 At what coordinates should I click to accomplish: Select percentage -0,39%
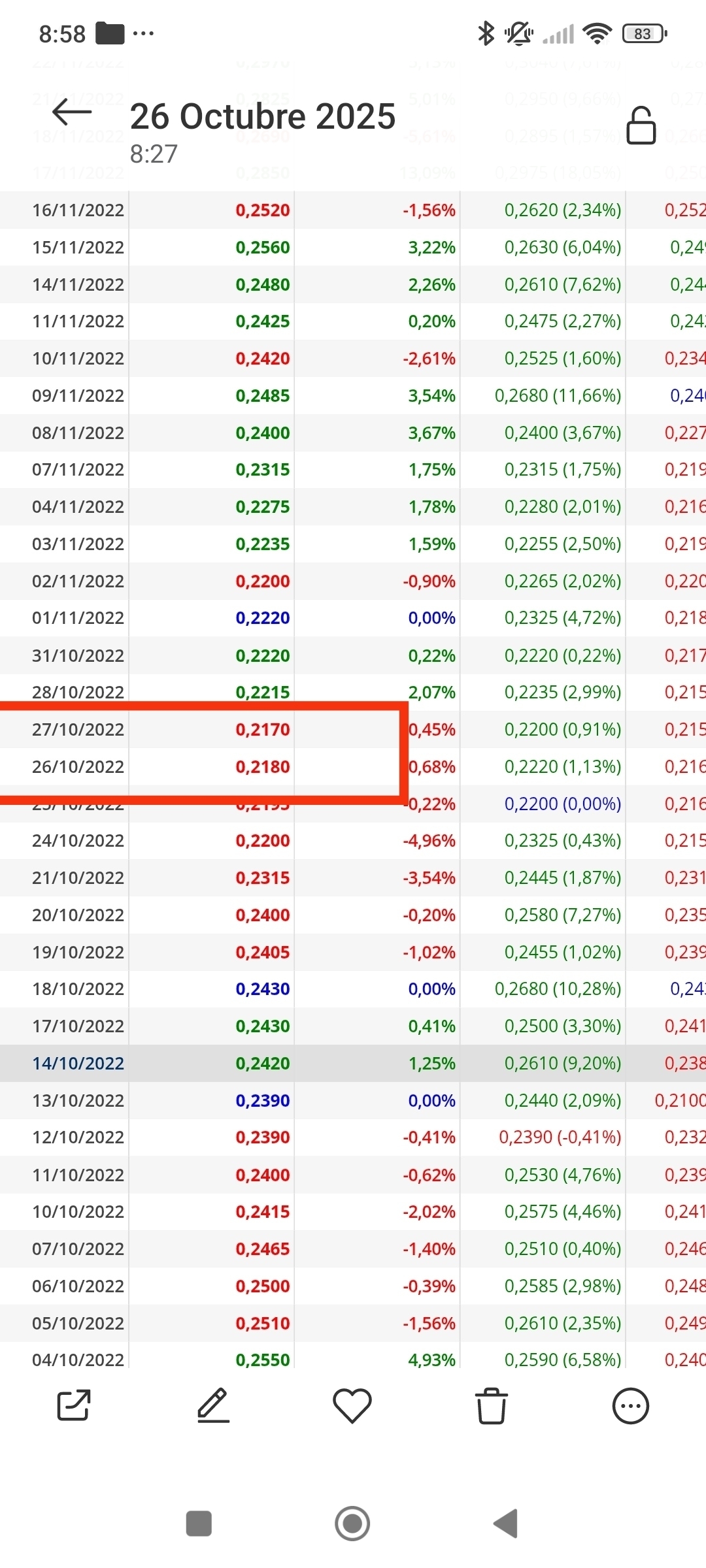pos(429,1286)
